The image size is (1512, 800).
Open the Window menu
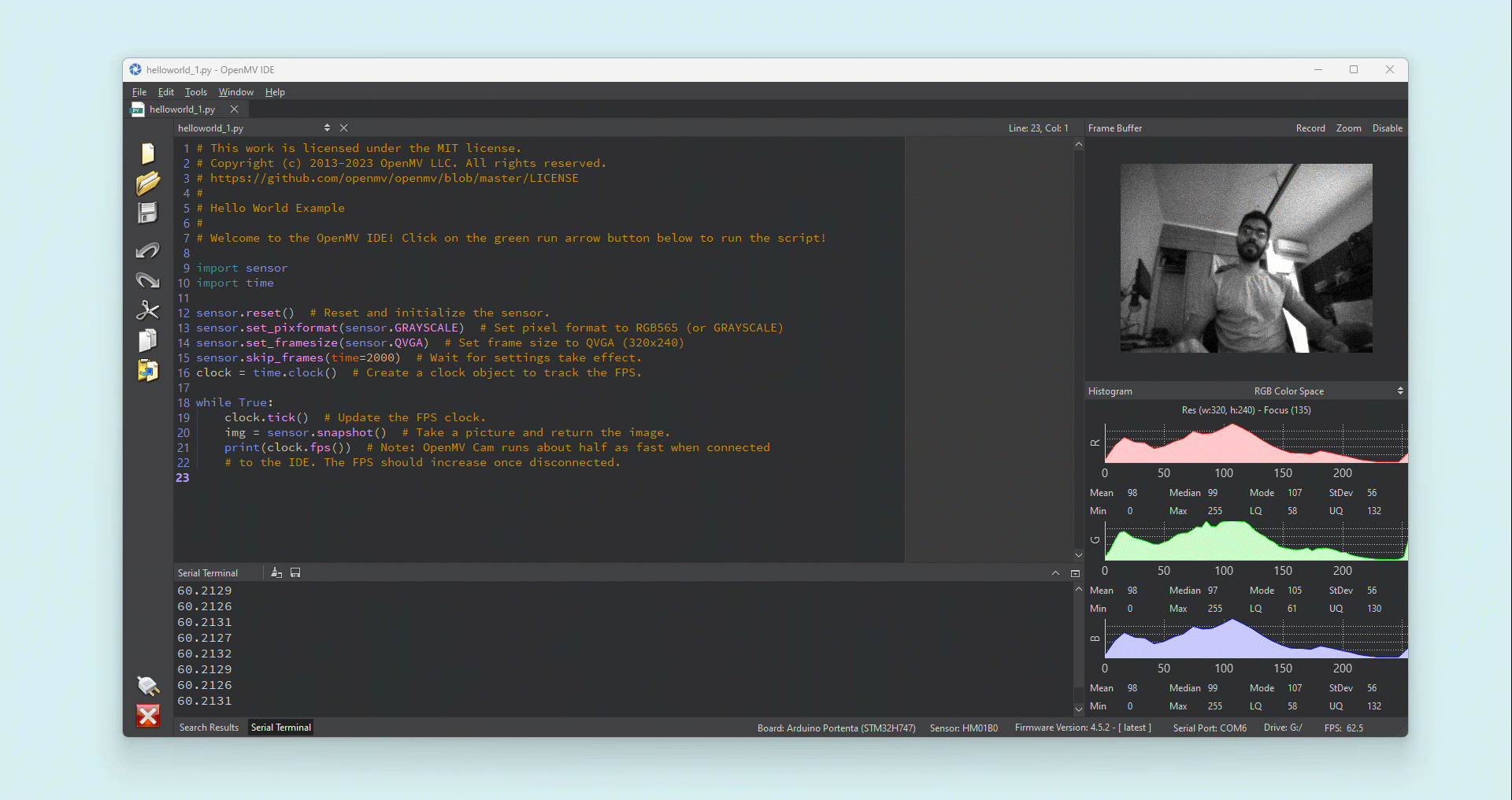236,92
